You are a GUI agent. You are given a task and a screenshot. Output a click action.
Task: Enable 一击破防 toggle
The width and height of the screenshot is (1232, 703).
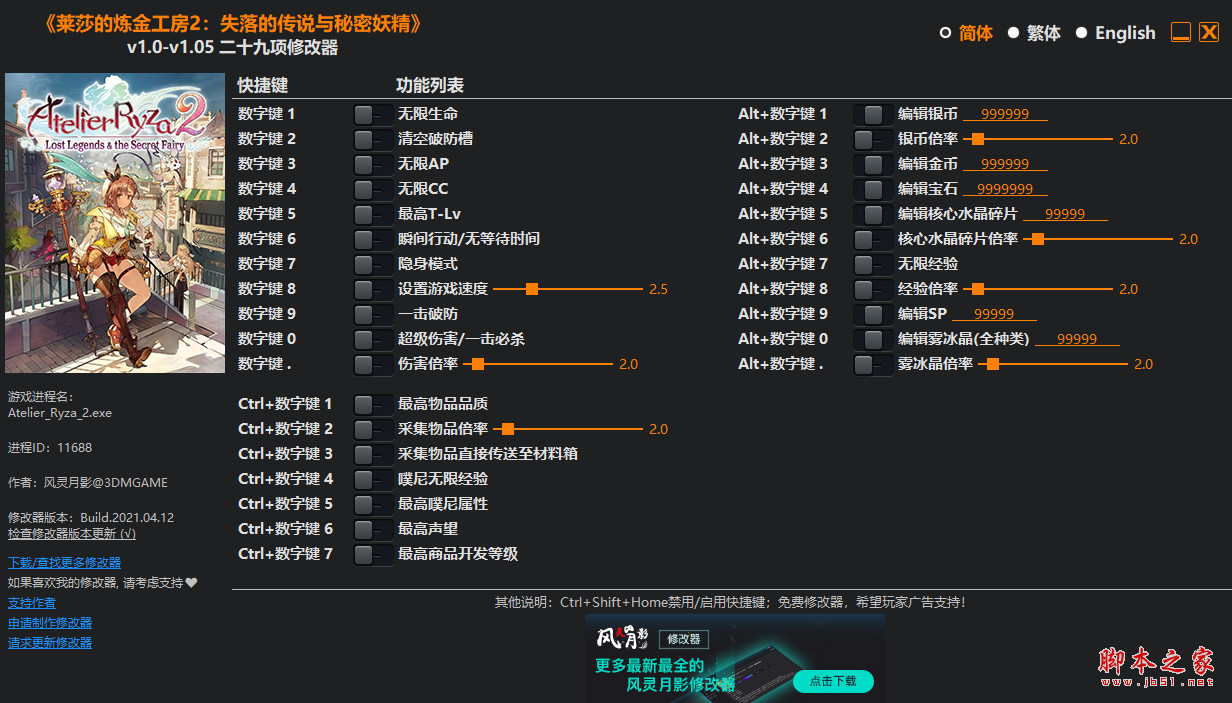373,314
